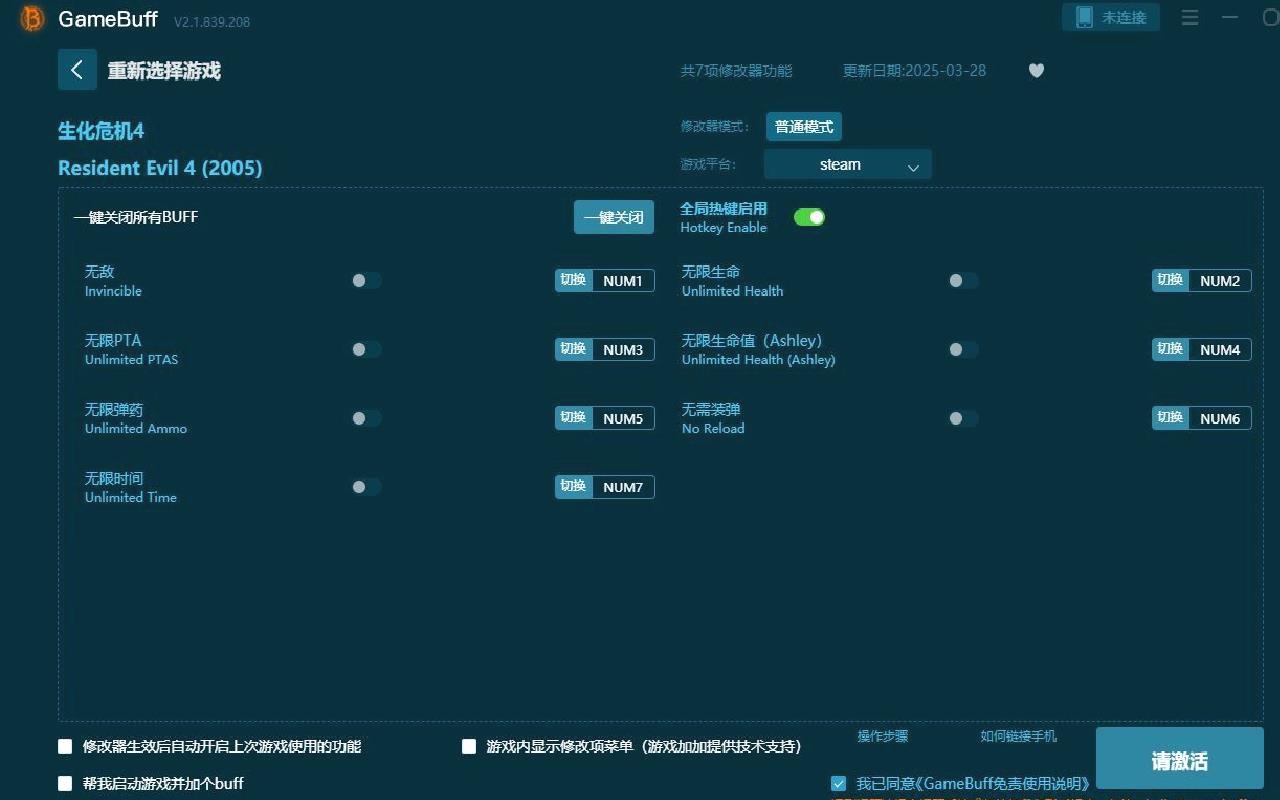The width and height of the screenshot is (1280, 800).
Task: Enable the 无敌 Invincible toggle
Action: pos(366,281)
